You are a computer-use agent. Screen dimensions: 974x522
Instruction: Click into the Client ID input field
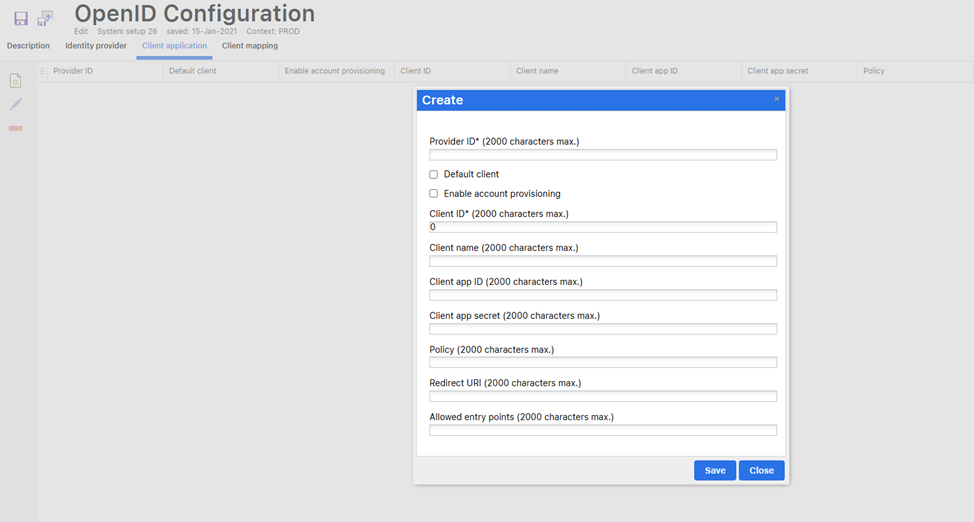(603, 227)
